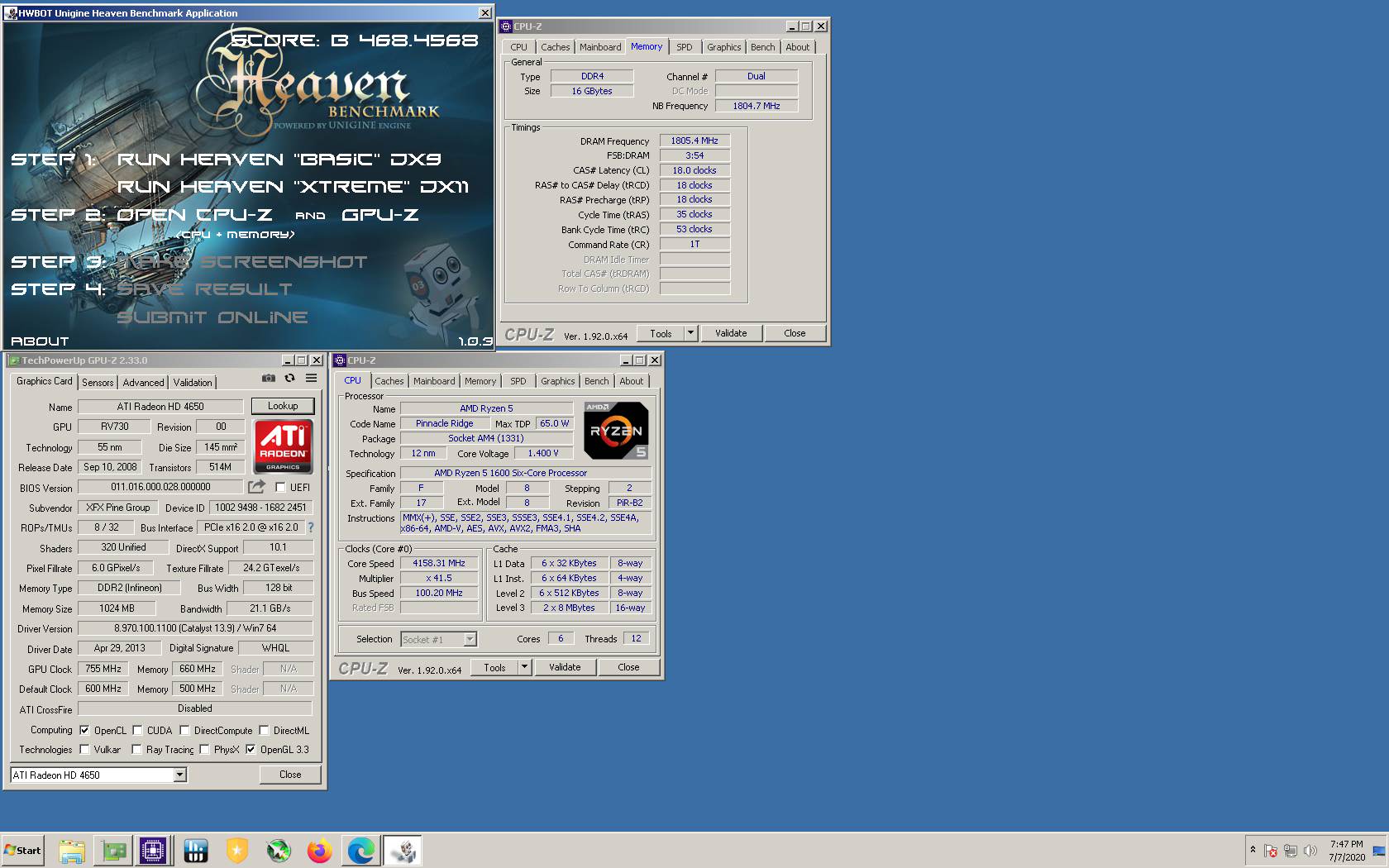Click the Lookup button in GPU-Z
The width and height of the screenshot is (1389, 868).
(283, 406)
